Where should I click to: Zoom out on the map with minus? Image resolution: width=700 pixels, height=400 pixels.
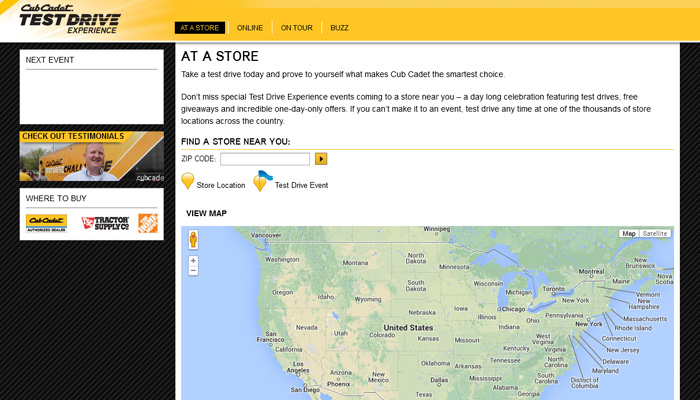coord(193,271)
